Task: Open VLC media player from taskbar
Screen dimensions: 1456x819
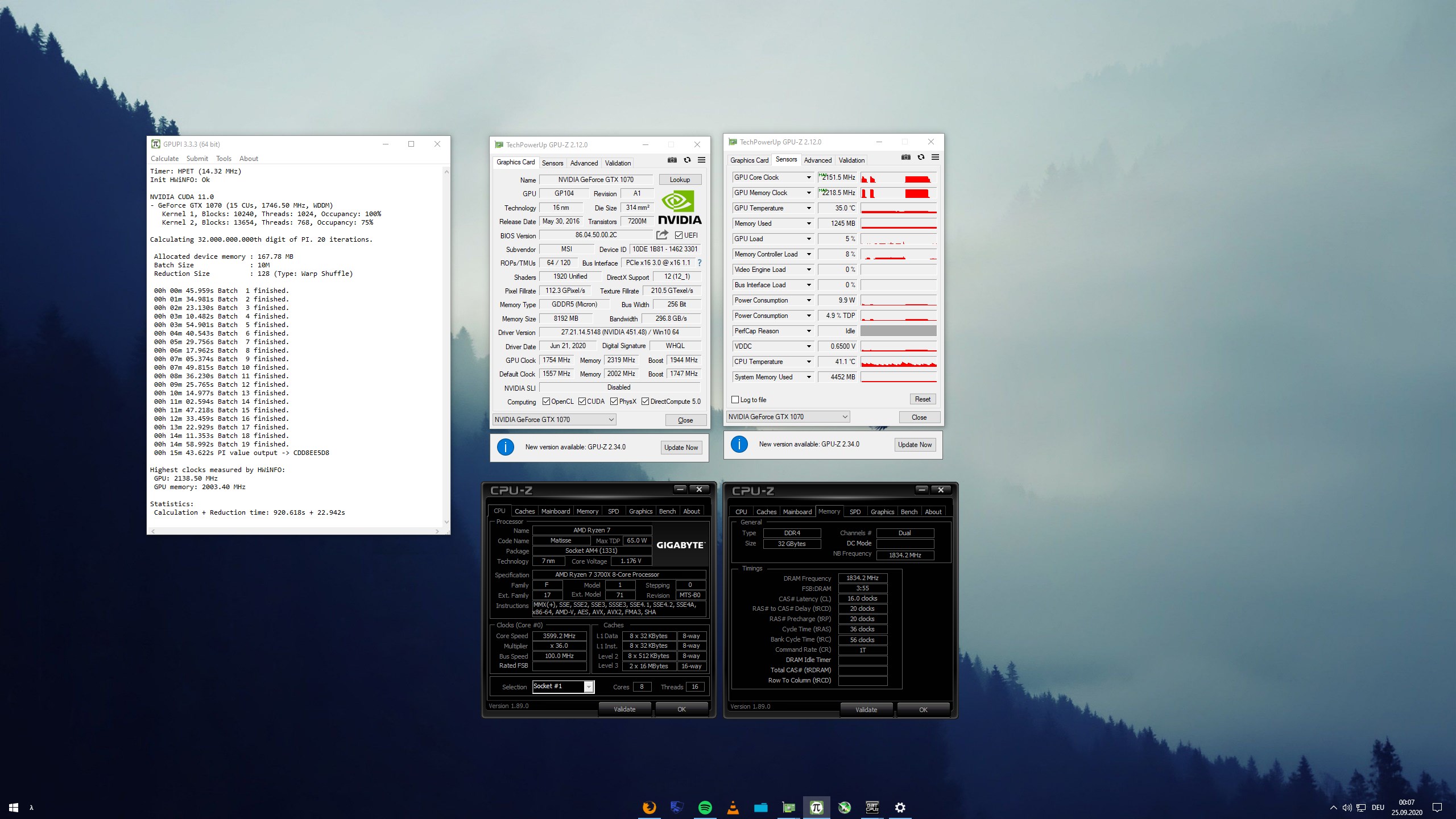Action: point(733,807)
